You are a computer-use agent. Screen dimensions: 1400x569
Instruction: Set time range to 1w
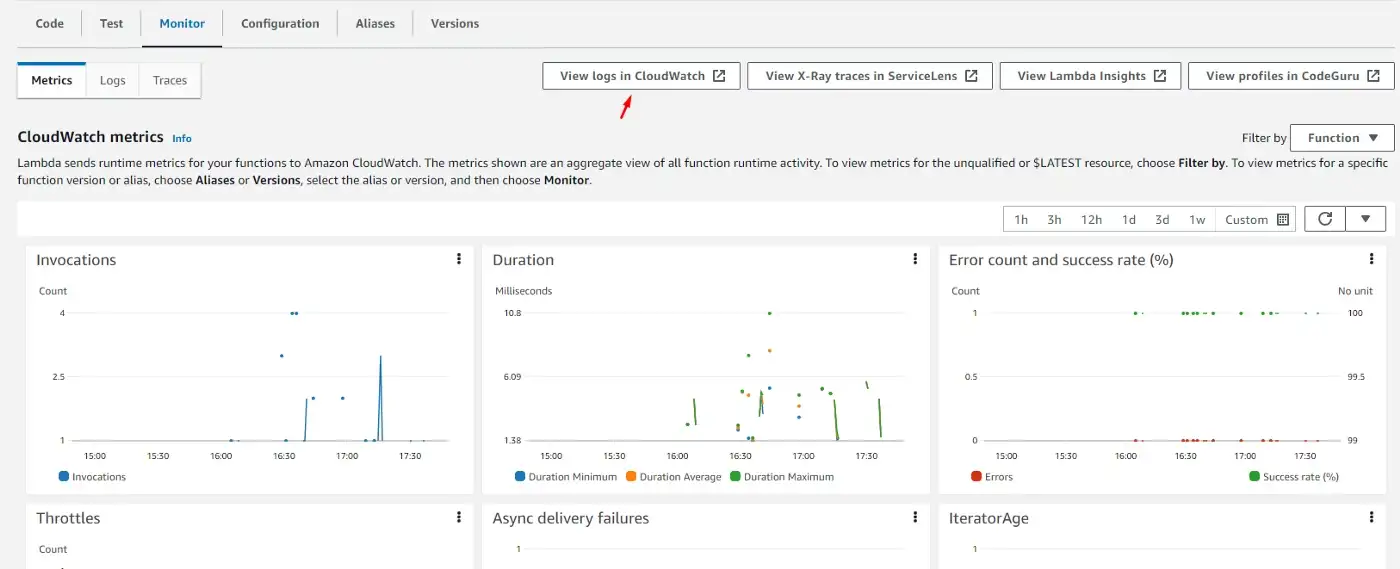pos(1197,220)
